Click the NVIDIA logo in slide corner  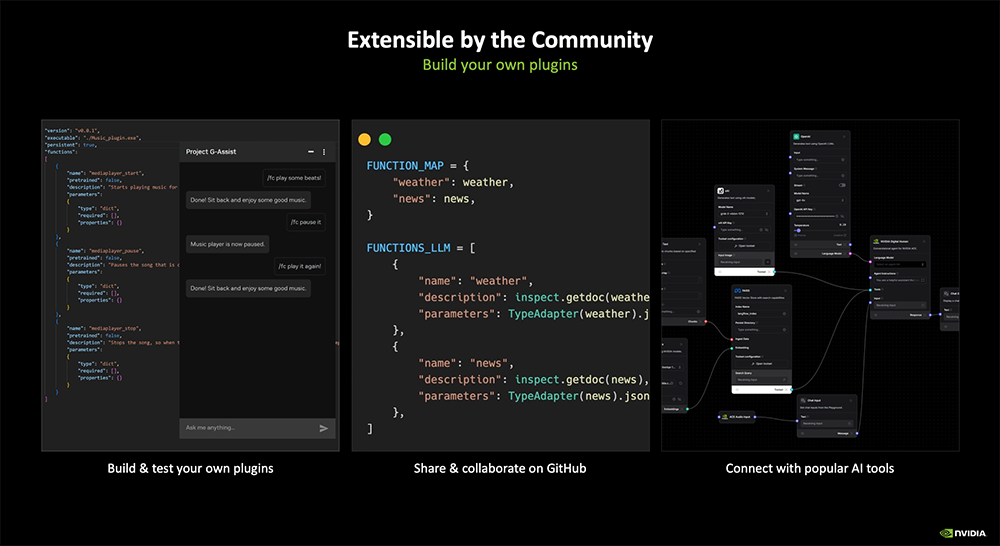(958, 533)
